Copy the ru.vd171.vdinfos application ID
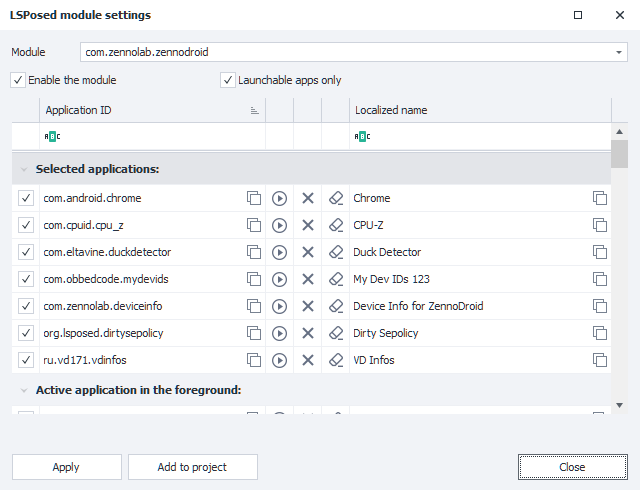The image size is (640, 490). click(254, 360)
